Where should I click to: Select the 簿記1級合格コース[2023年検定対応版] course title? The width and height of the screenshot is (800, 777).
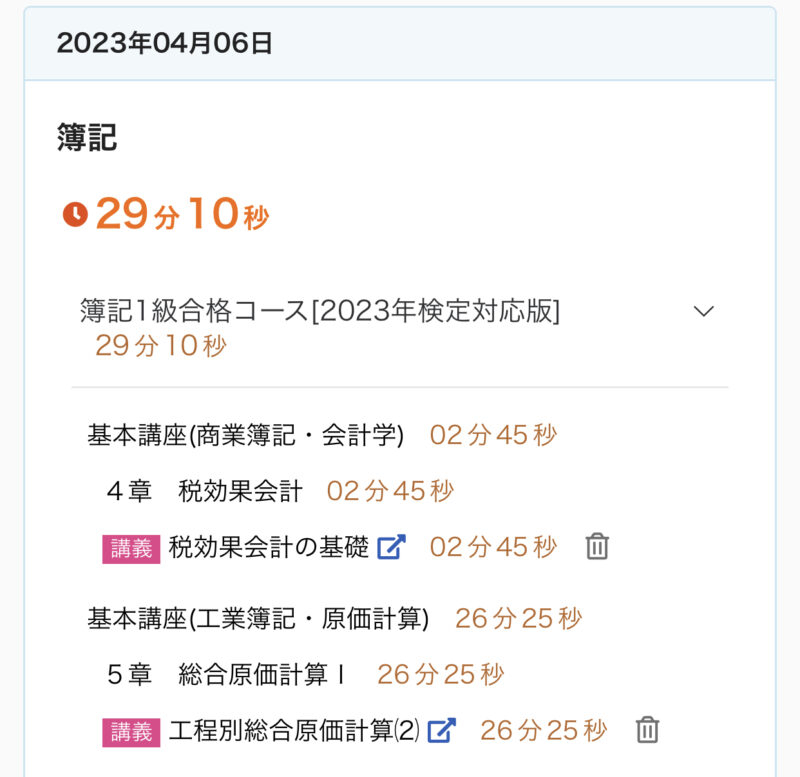pyautogui.click(x=320, y=311)
